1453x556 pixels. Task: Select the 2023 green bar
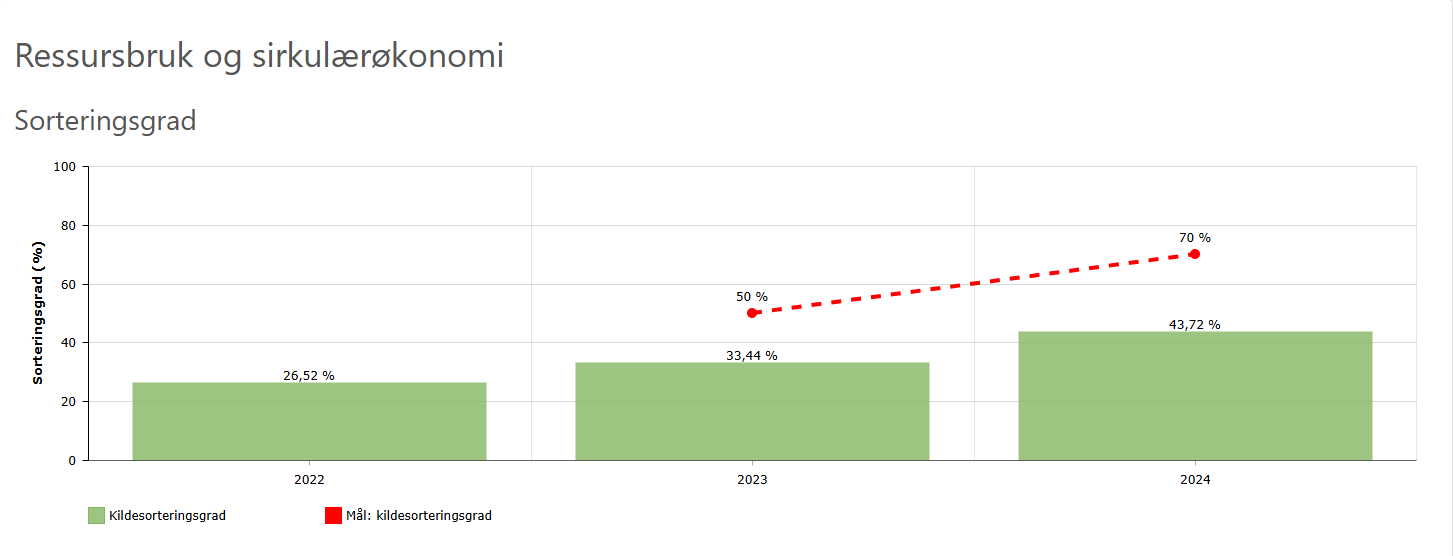tap(752, 412)
